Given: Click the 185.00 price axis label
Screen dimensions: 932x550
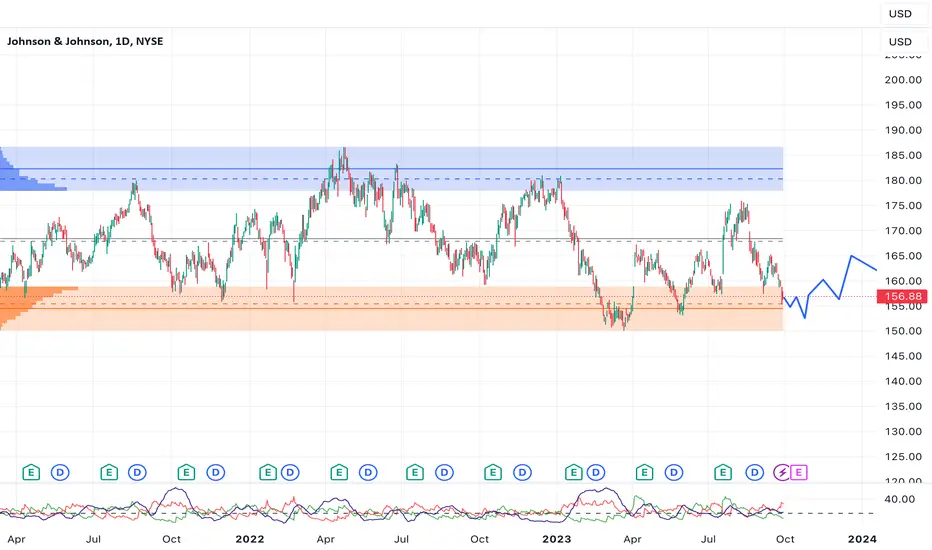Looking at the screenshot, I should coord(903,155).
